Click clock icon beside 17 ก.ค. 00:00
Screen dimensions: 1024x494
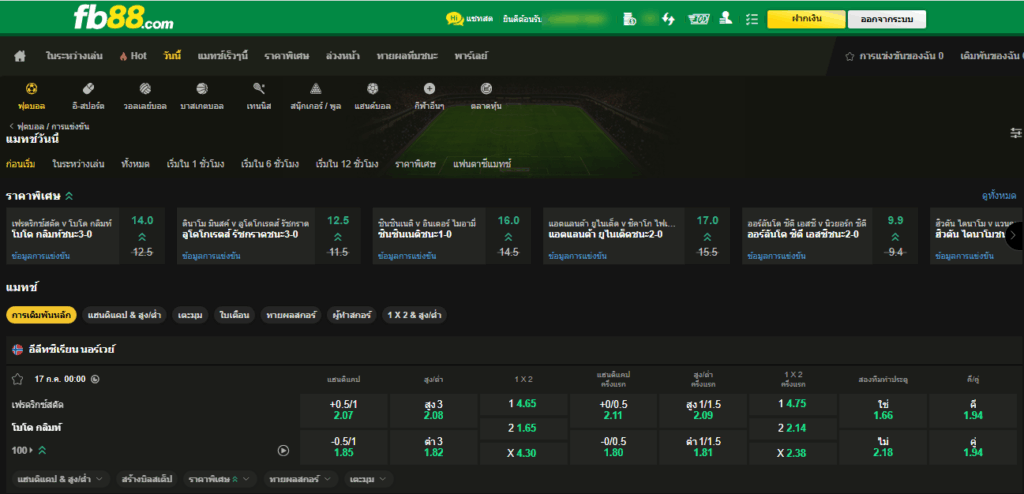[x=95, y=379]
